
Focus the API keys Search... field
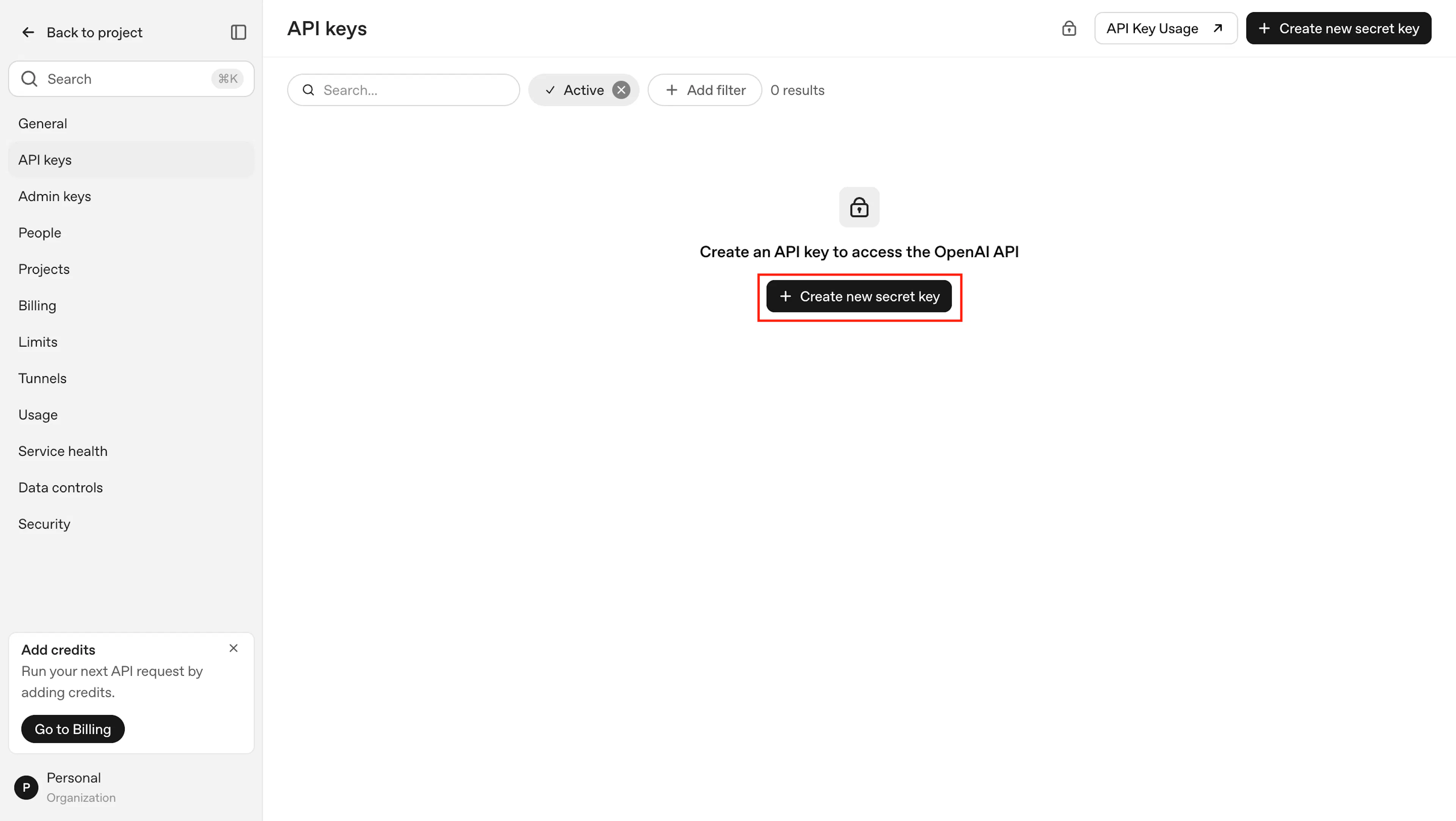[403, 90]
